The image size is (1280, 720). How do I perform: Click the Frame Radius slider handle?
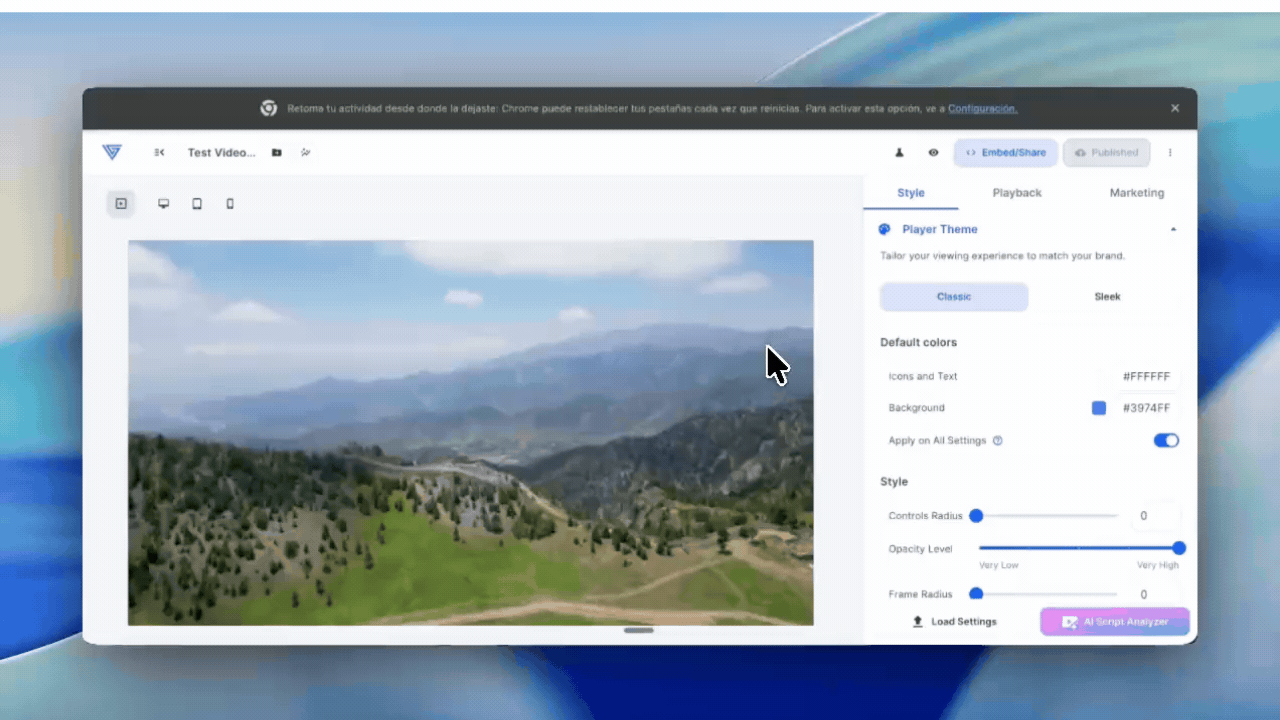point(976,594)
